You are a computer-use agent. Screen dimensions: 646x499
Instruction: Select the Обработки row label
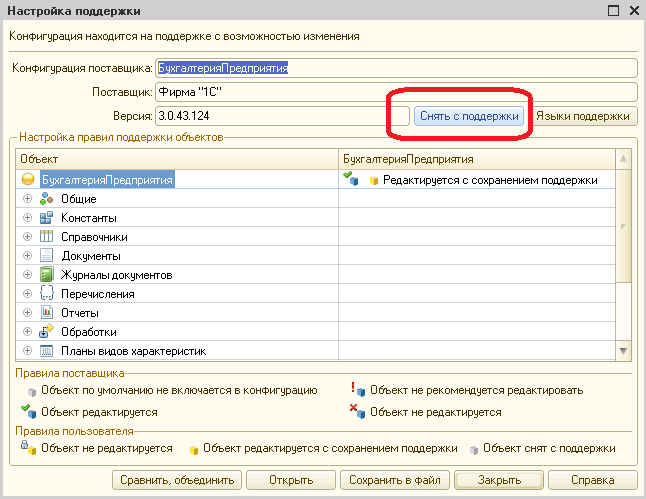point(89,332)
